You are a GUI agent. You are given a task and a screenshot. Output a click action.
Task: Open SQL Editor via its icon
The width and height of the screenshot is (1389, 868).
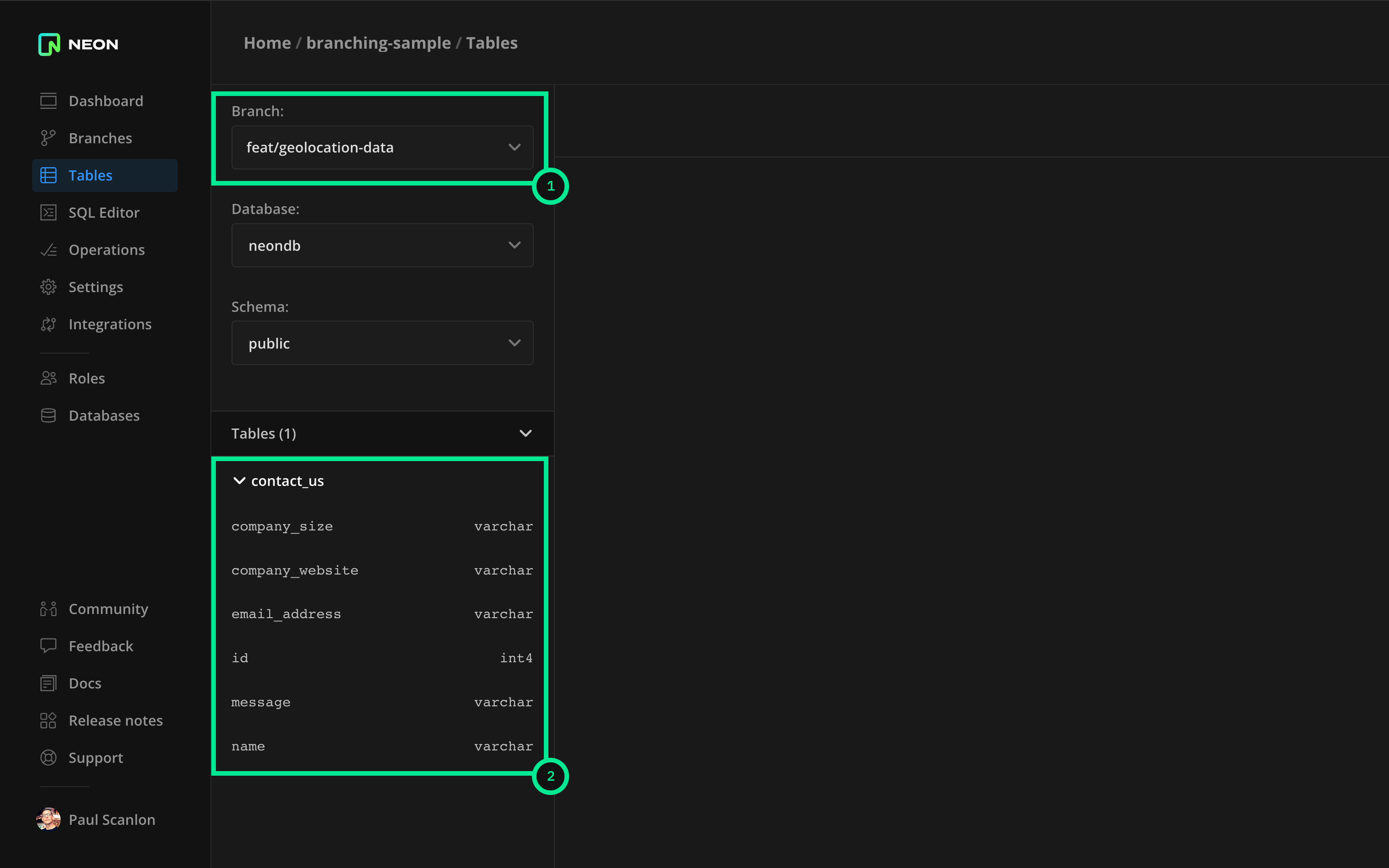point(48,213)
